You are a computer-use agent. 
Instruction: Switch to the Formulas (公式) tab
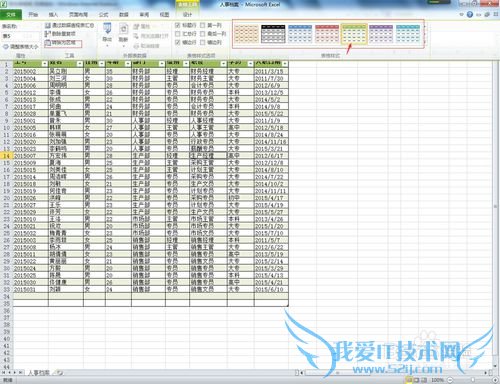pyautogui.click(x=104, y=14)
